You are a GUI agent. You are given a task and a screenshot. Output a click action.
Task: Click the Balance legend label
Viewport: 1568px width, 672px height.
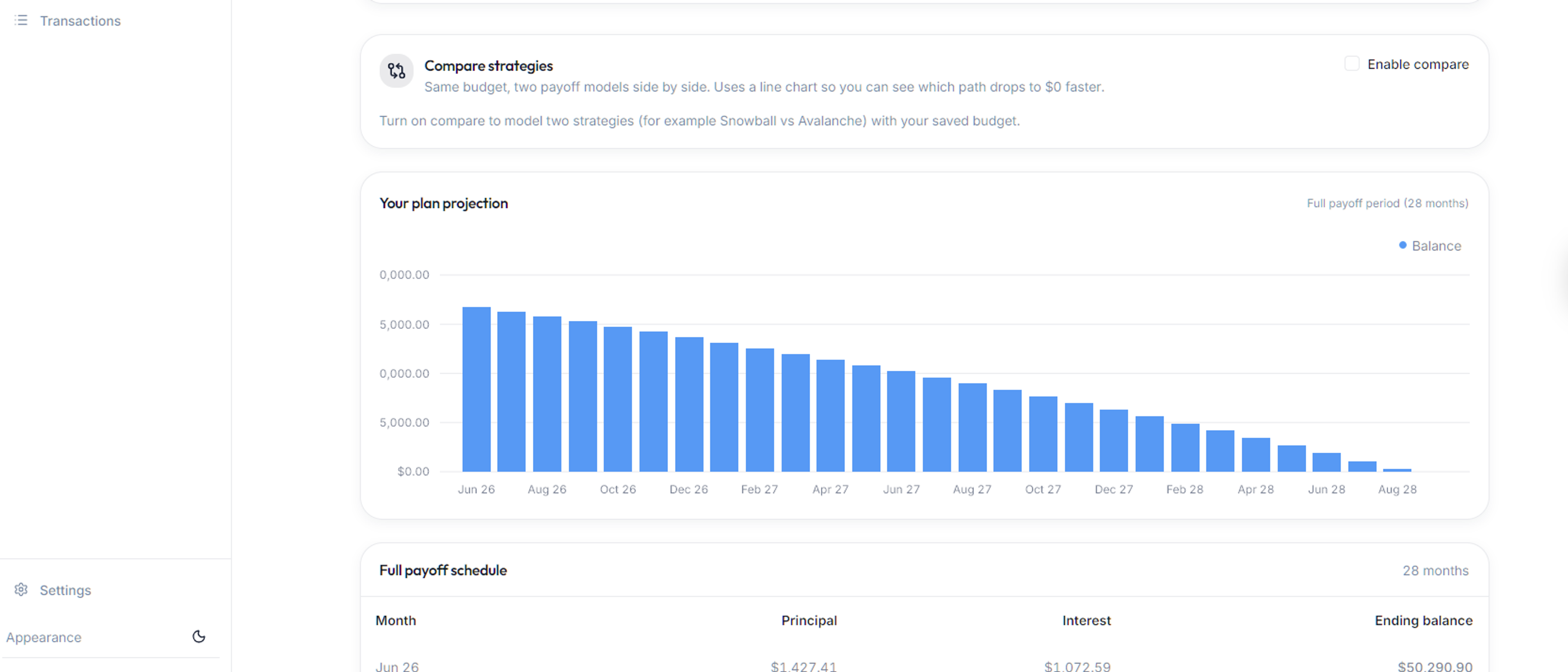click(x=1436, y=246)
